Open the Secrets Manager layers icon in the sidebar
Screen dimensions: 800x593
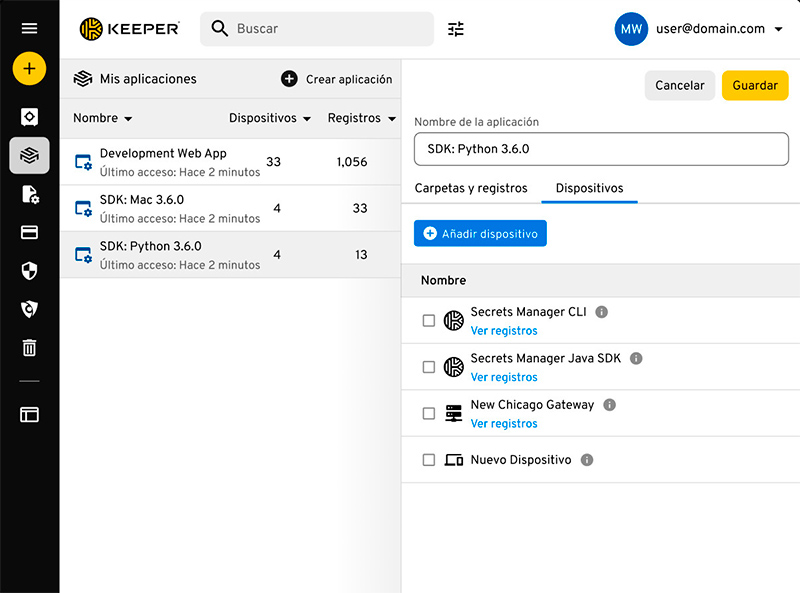pos(29,155)
